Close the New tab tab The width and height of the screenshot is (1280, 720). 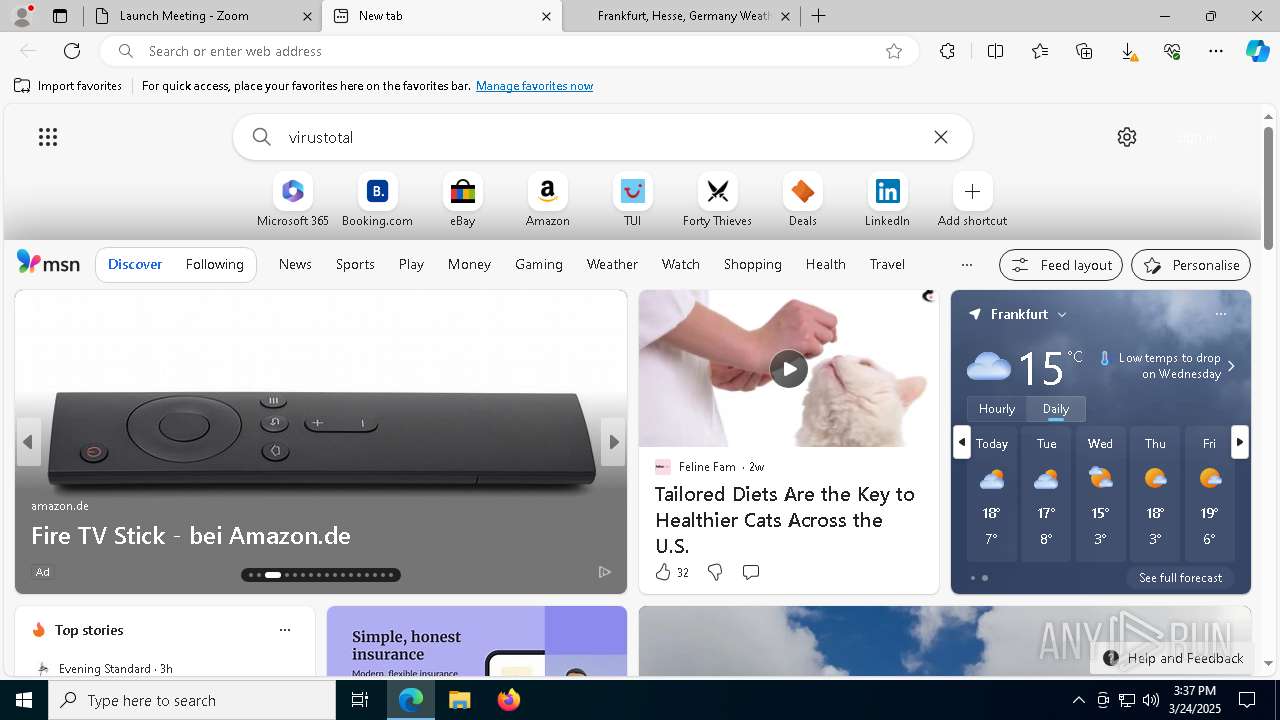[x=546, y=16]
